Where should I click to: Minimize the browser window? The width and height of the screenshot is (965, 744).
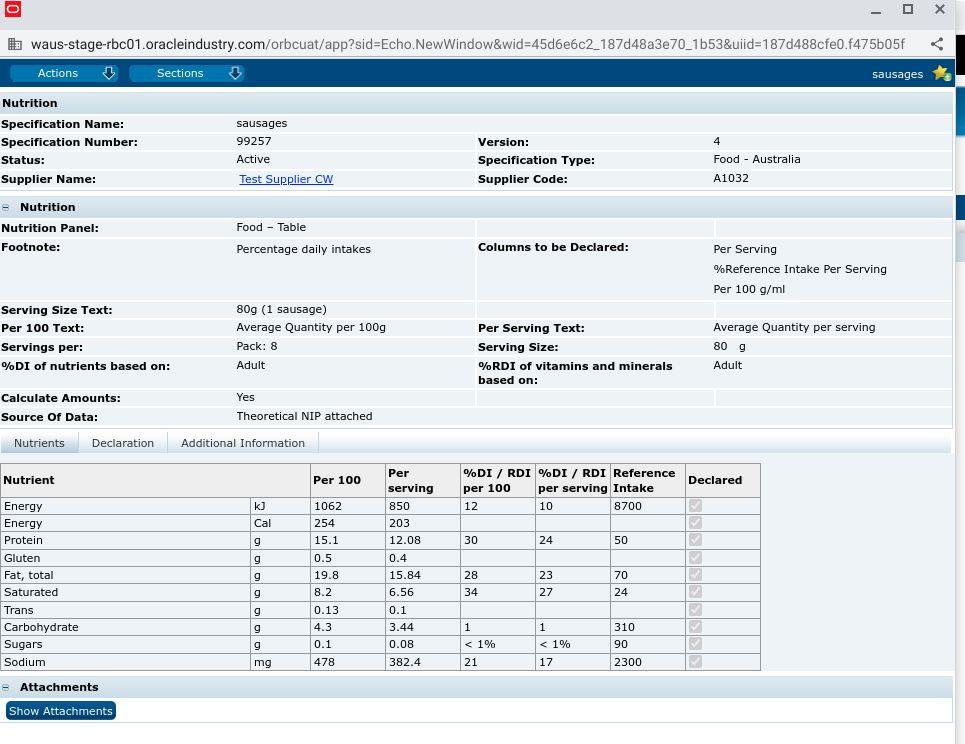pyautogui.click(x=876, y=10)
